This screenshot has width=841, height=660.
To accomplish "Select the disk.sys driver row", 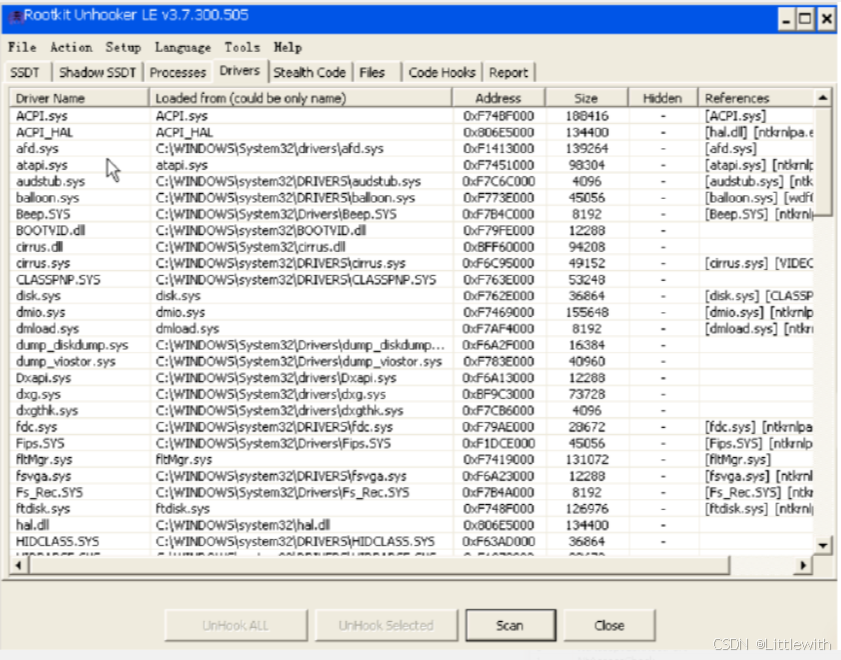I will (x=411, y=296).
